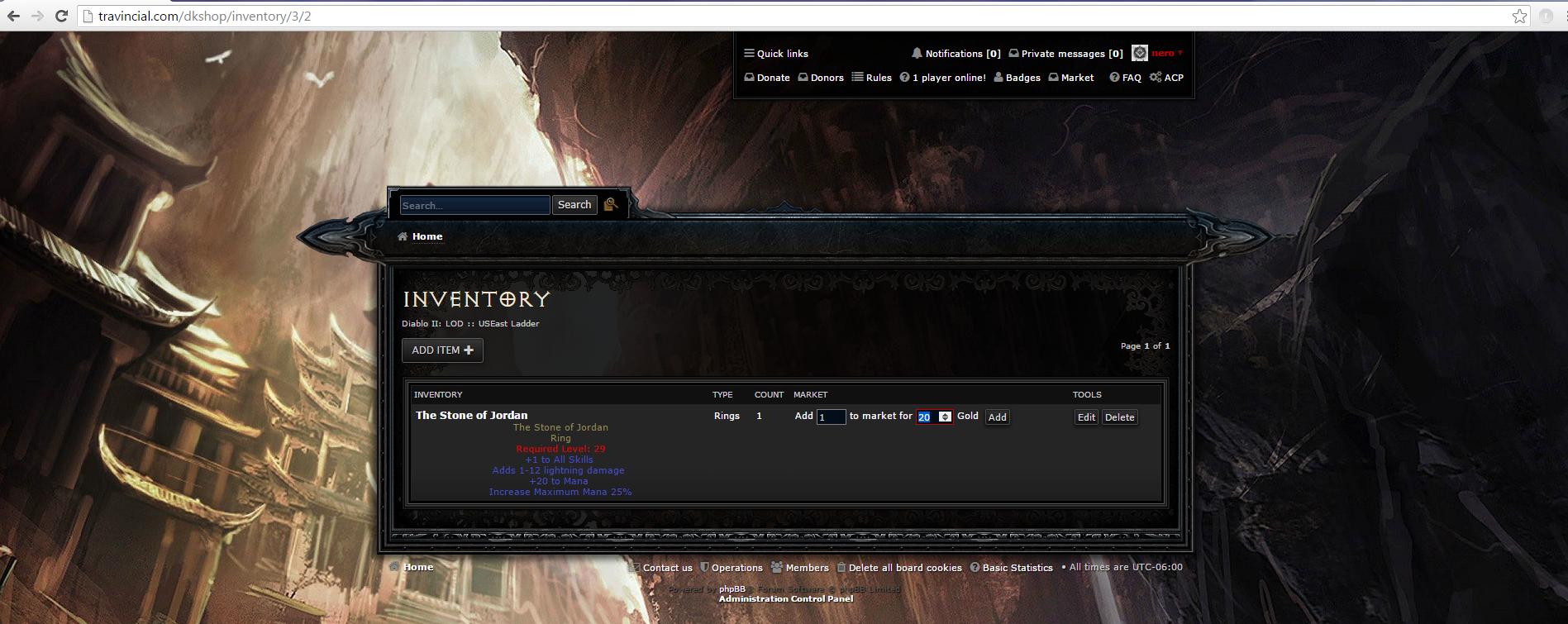
Task: Open the Market page link
Action: [x=1077, y=78]
